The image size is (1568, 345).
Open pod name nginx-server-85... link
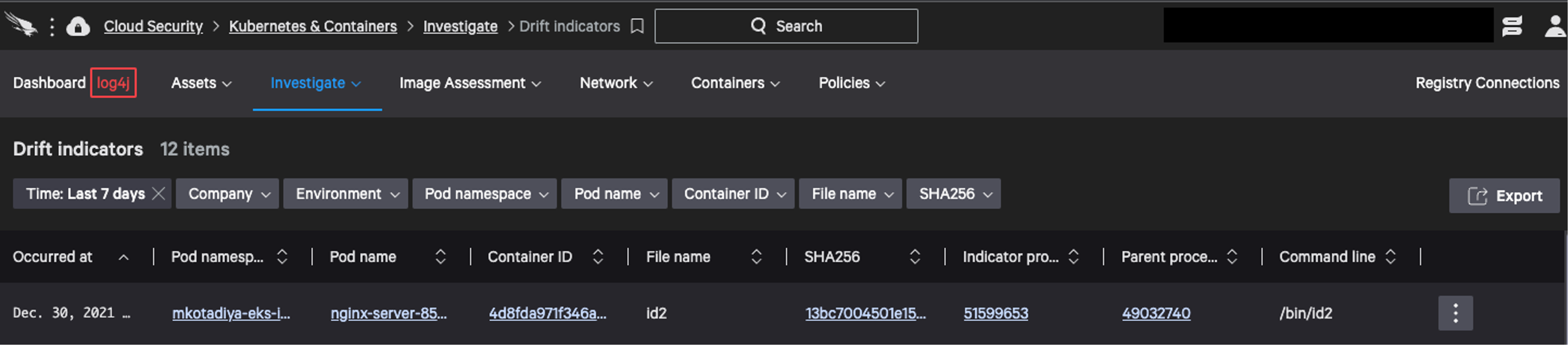388,313
